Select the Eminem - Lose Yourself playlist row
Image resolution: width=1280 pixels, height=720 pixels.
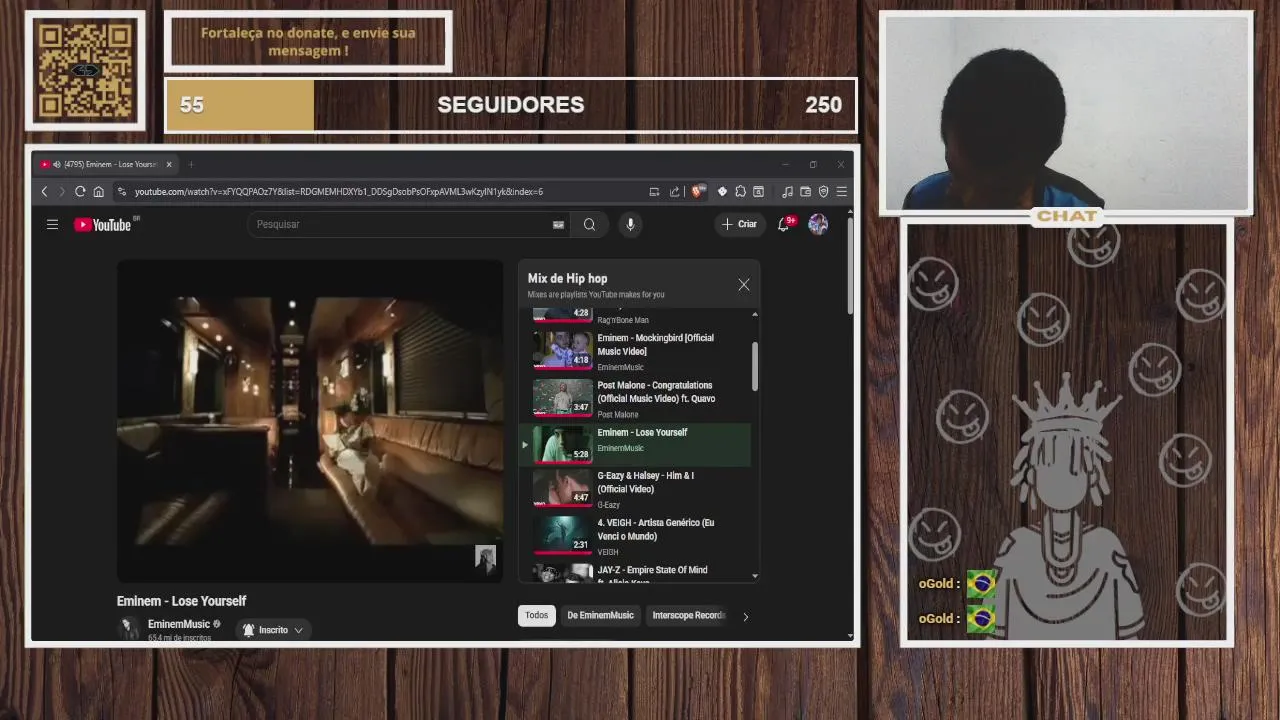click(x=635, y=445)
